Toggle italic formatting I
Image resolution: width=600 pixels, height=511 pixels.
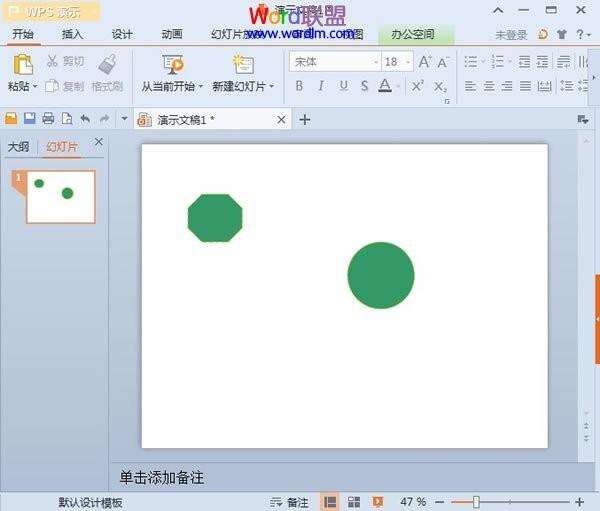321,86
